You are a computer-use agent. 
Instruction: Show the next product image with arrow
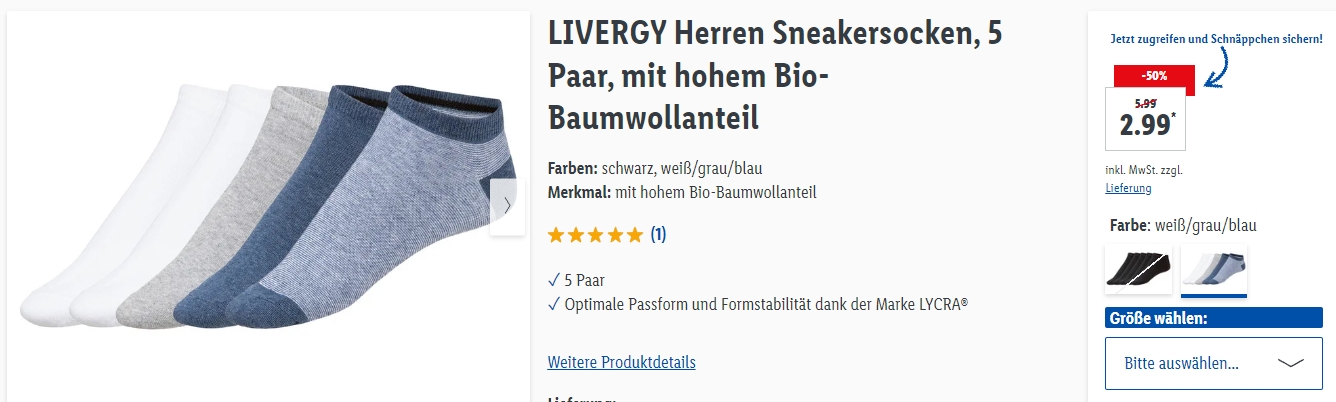[x=507, y=207]
